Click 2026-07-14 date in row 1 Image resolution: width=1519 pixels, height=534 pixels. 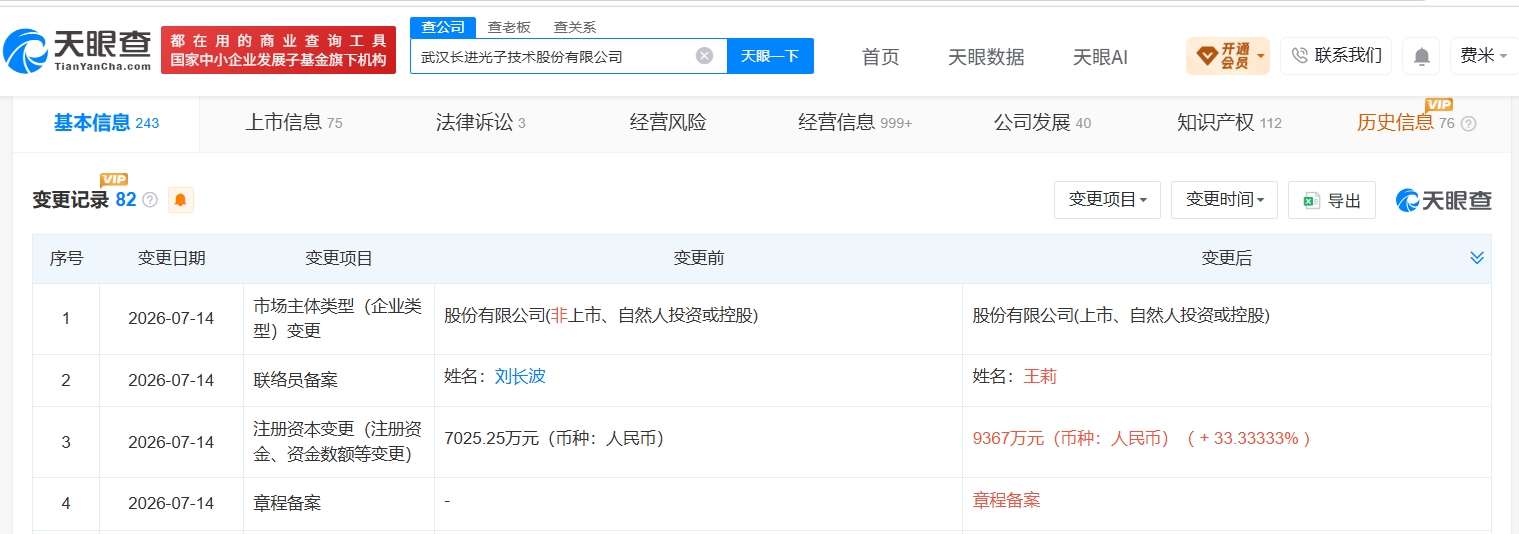click(171, 319)
